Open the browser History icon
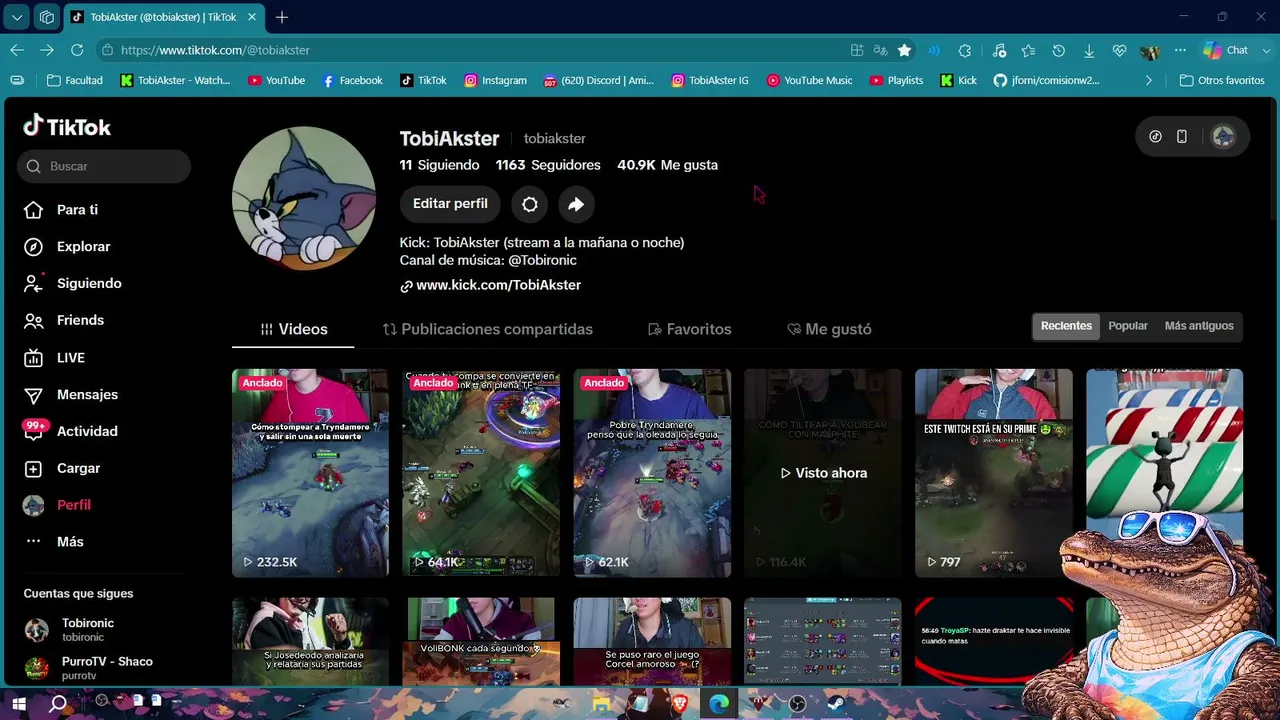The image size is (1280, 720). pos(1058,50)
